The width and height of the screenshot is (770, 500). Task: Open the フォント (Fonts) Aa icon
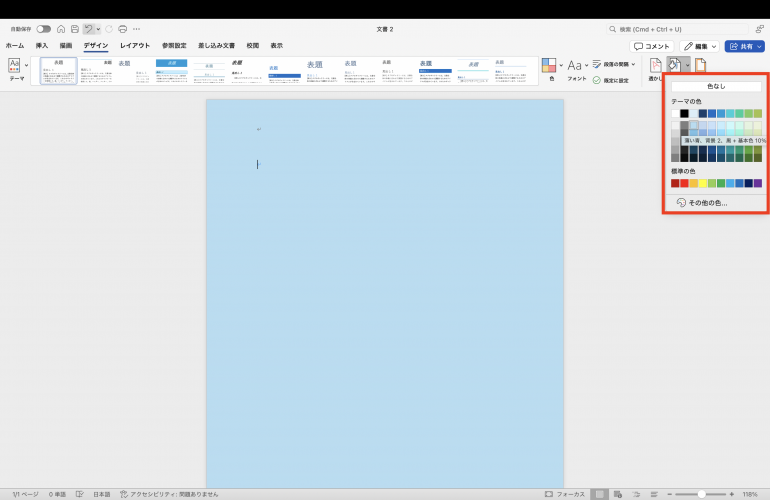575,65
